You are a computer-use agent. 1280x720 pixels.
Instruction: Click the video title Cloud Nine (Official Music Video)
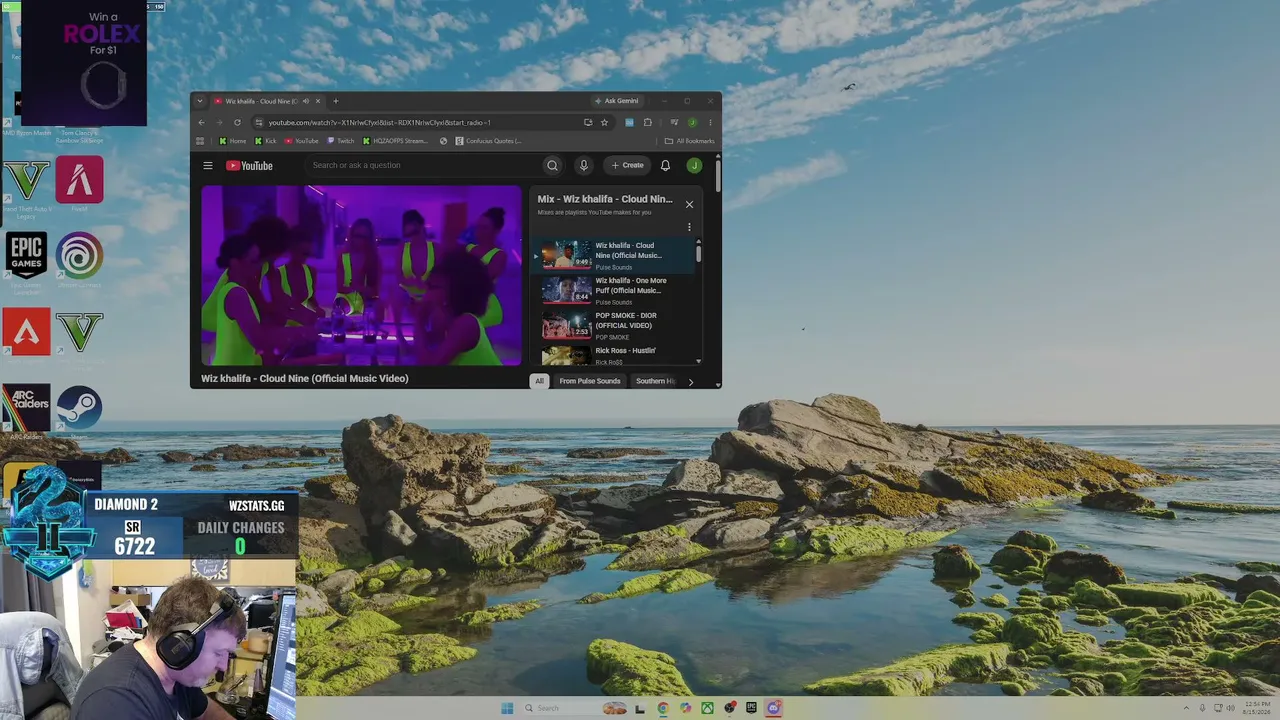tap(305, 378)
